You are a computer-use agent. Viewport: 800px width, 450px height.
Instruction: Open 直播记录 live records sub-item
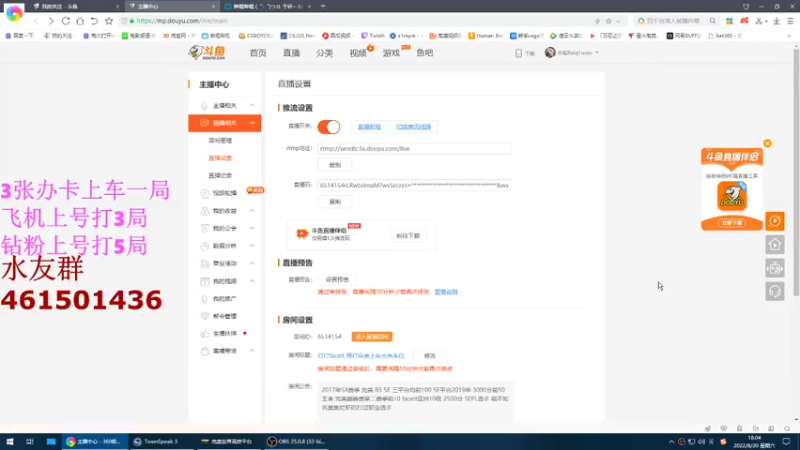click(x=220, y=176)
